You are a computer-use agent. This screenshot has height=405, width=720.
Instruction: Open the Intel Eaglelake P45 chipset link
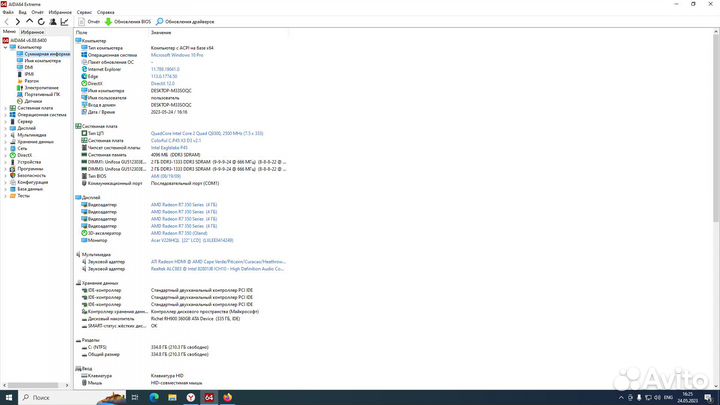(169, 148)
